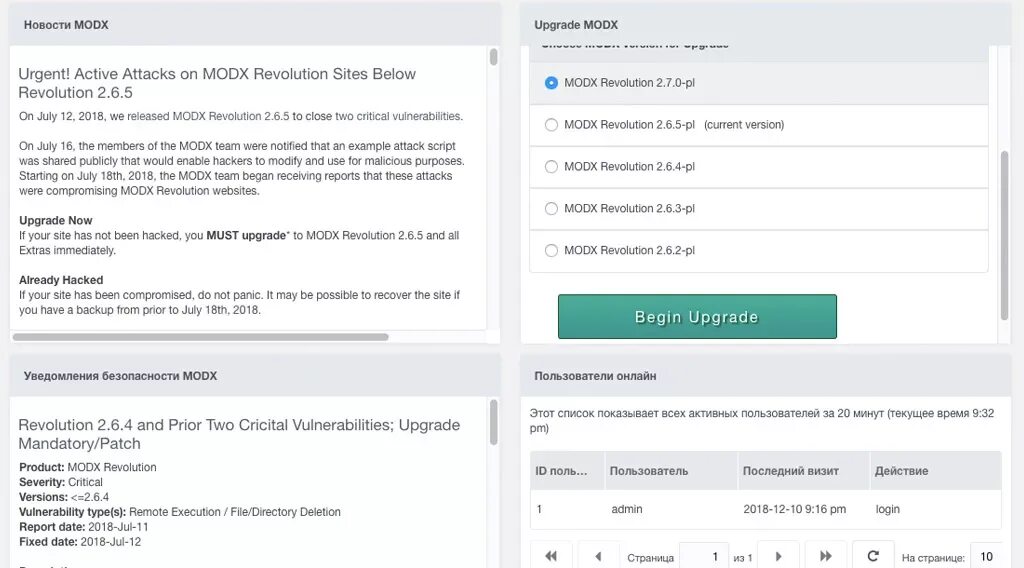Screen dimensions: 1024x568
Task: Choose MODX Revolution 2.6.4-pl radio option
Action: pyautogui.click(x=551, y=166)
